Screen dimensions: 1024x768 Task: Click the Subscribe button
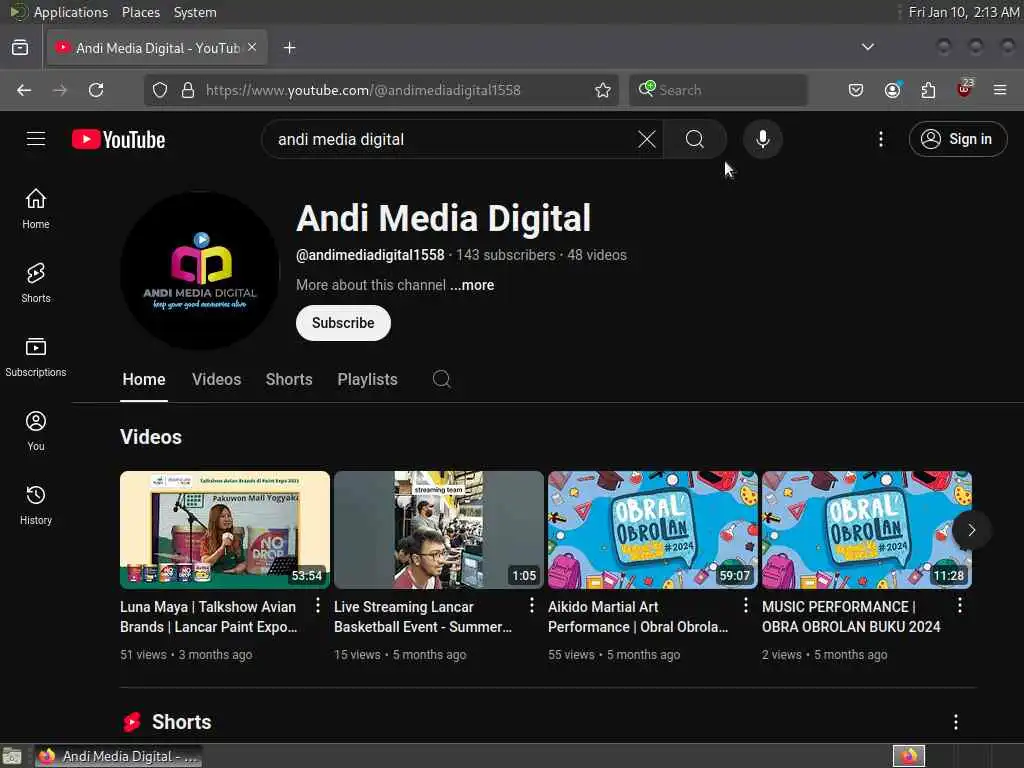(x=343, y=323)
